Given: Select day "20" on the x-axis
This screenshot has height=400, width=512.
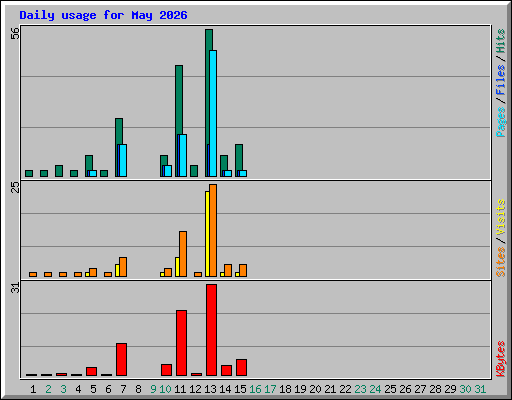Looking at the screenshot, I should click(x=315, y=389).
